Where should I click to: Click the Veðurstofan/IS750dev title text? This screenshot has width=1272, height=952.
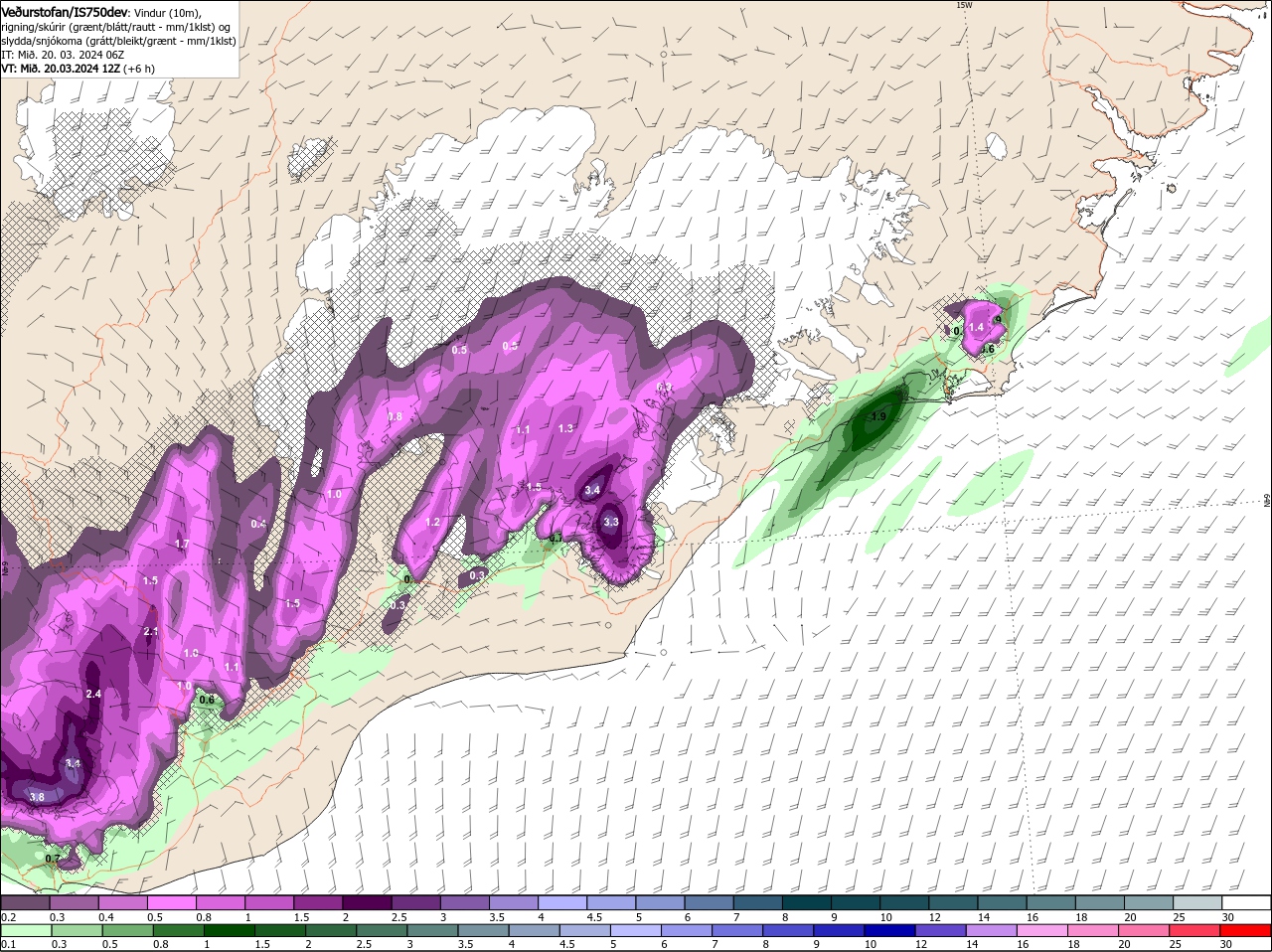(x=65, y=12)
